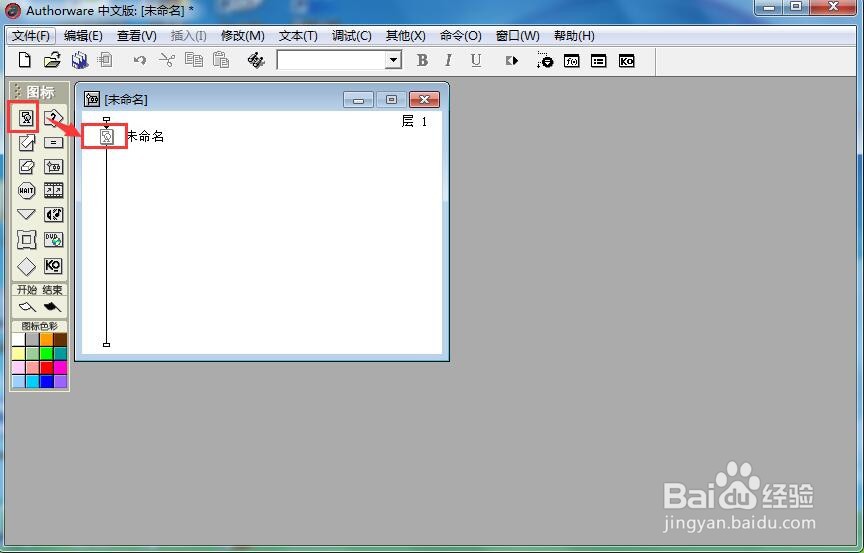Click the 未命名 icon label on flowline
This screenshot has width=864, height=553.
[146, 136]
